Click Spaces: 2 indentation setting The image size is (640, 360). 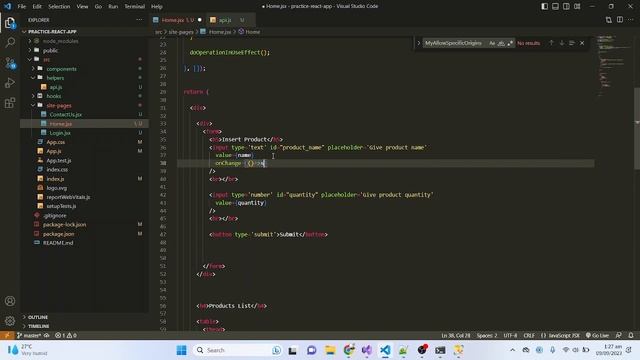(487, 335)
